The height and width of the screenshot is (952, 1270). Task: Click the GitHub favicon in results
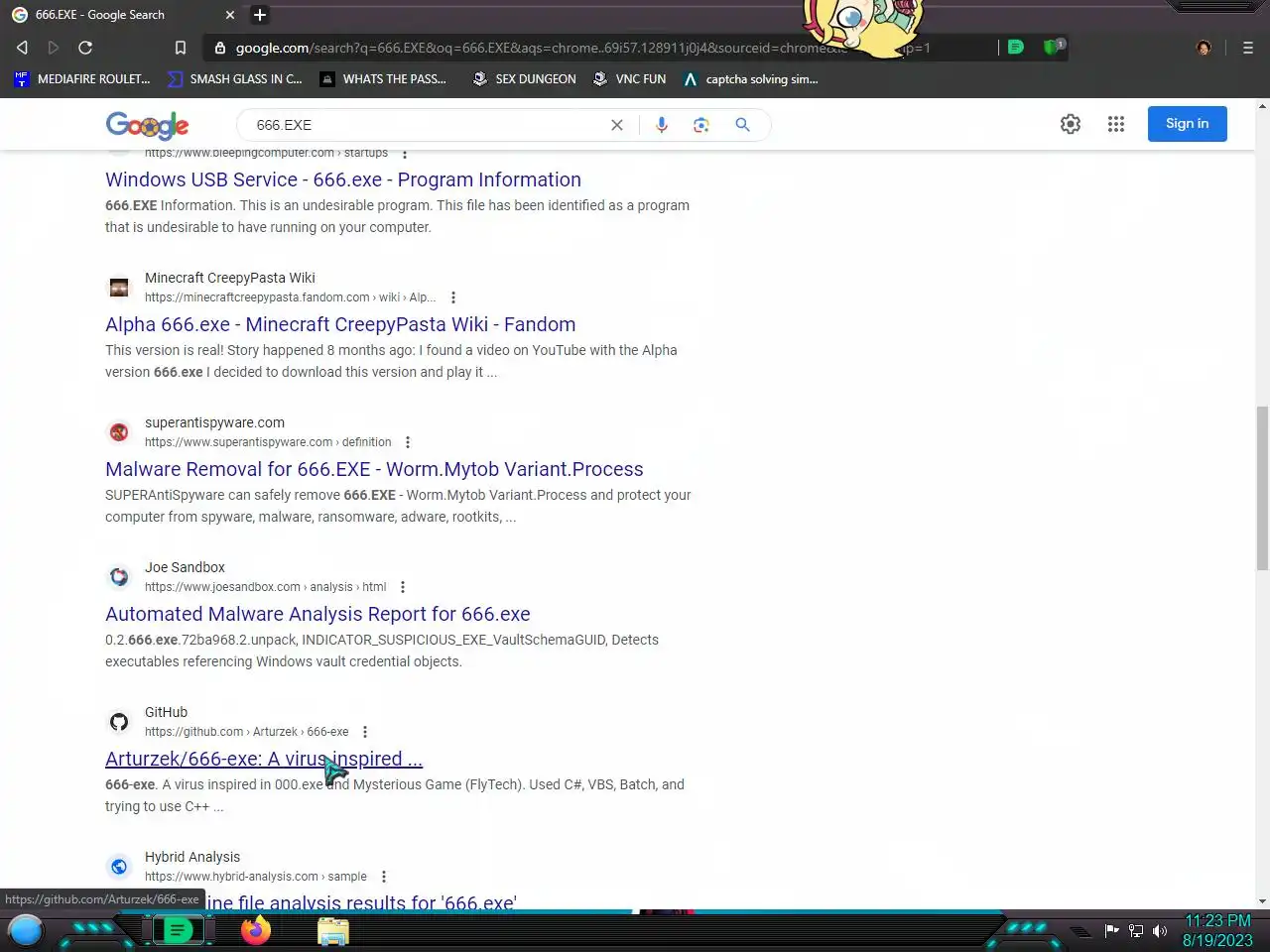119,722
